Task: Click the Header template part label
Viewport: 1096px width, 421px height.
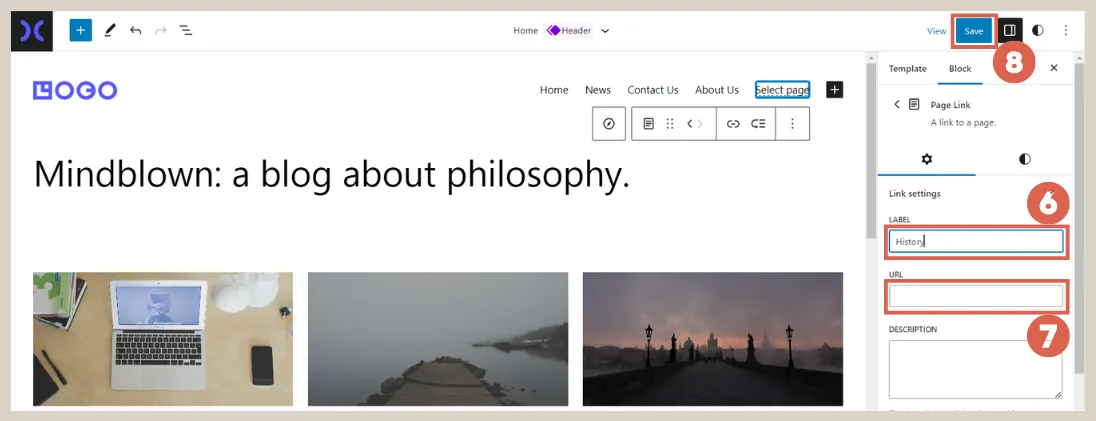Action: click(570, 31)
